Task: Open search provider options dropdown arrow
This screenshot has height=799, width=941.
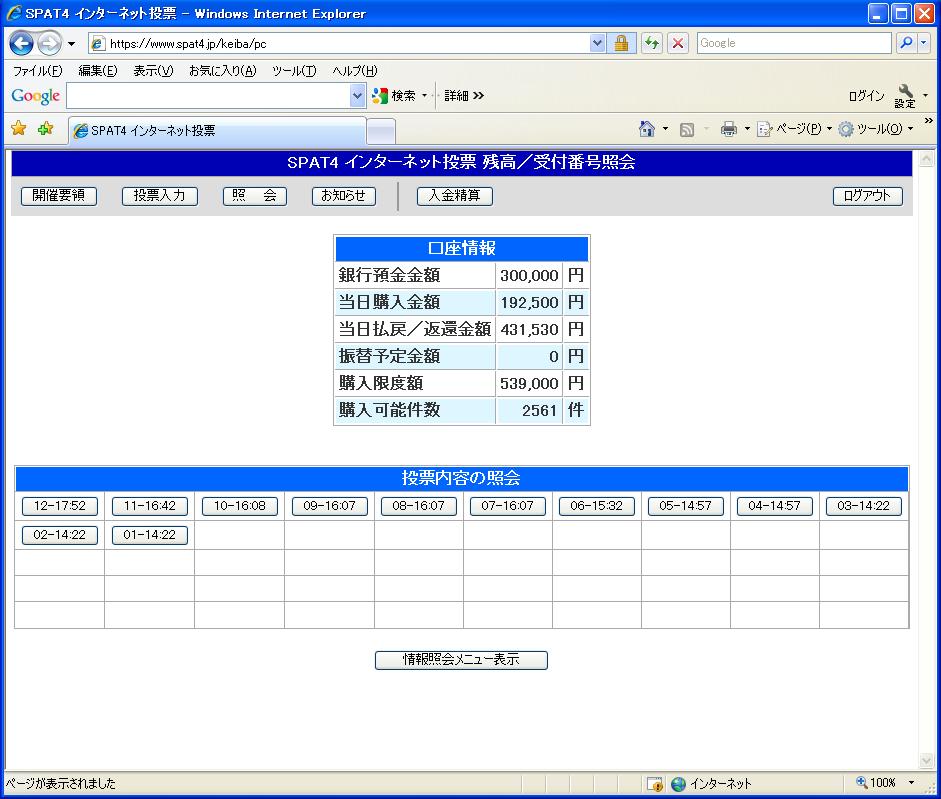Action: click(x=924, y=43)
